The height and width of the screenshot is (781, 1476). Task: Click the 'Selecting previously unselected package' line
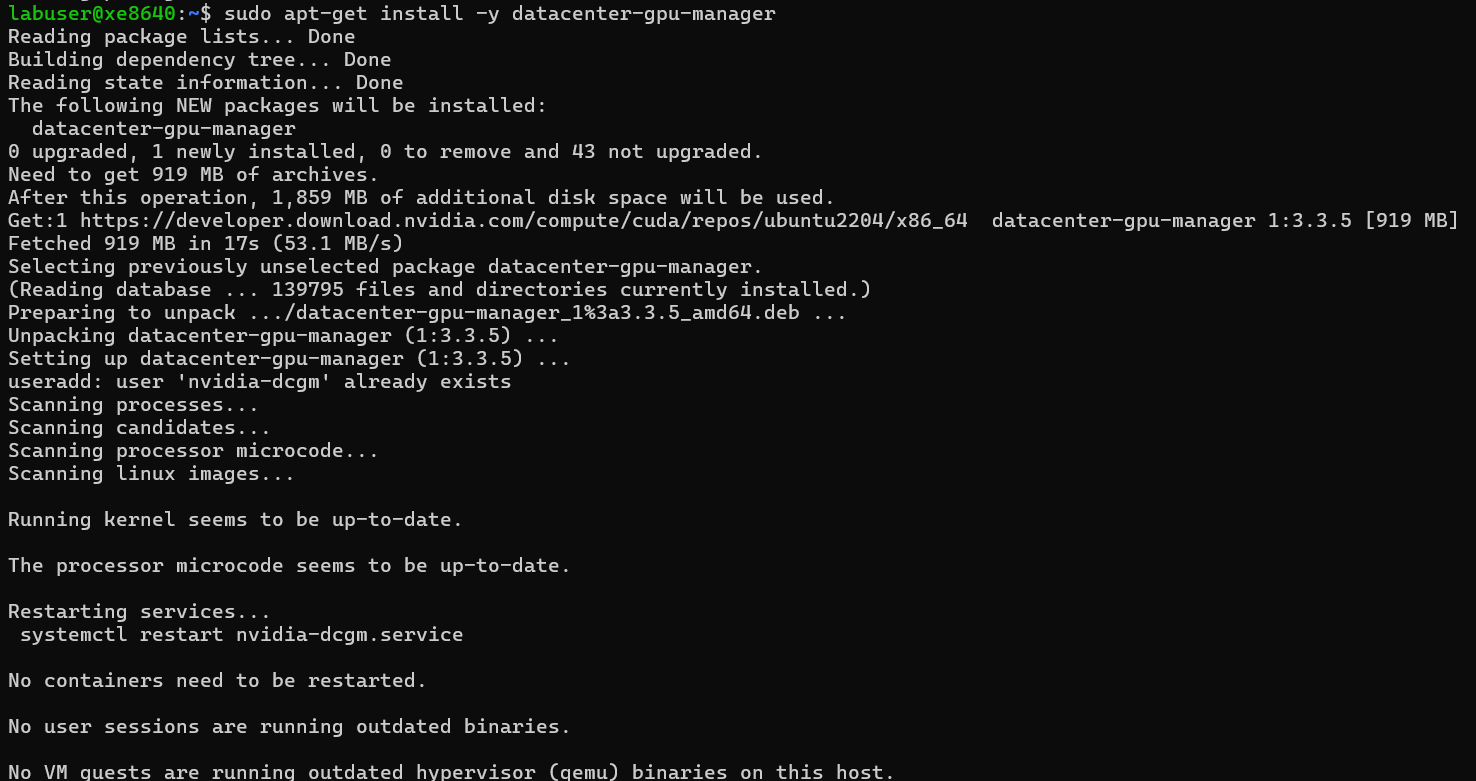click(x=385, y=267)
